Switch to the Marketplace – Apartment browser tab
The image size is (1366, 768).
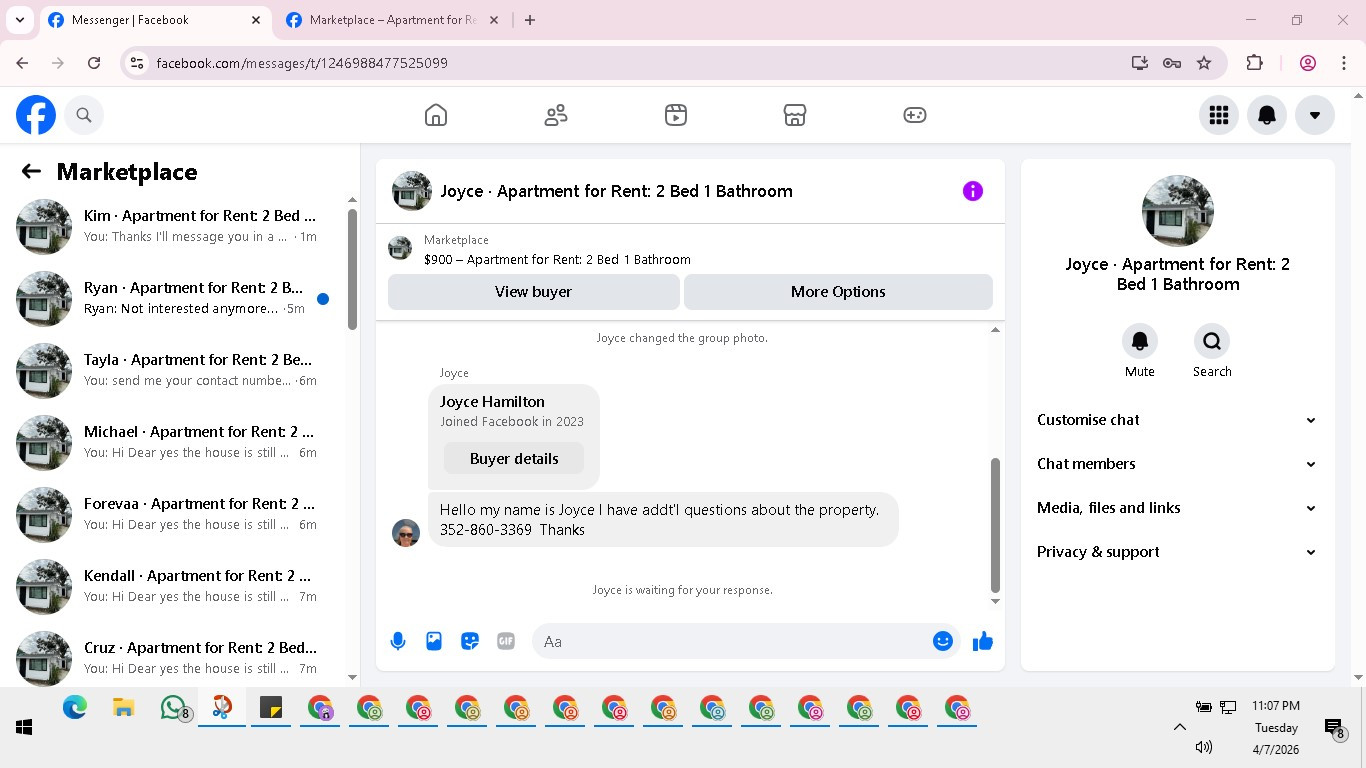tap(392, 20)
